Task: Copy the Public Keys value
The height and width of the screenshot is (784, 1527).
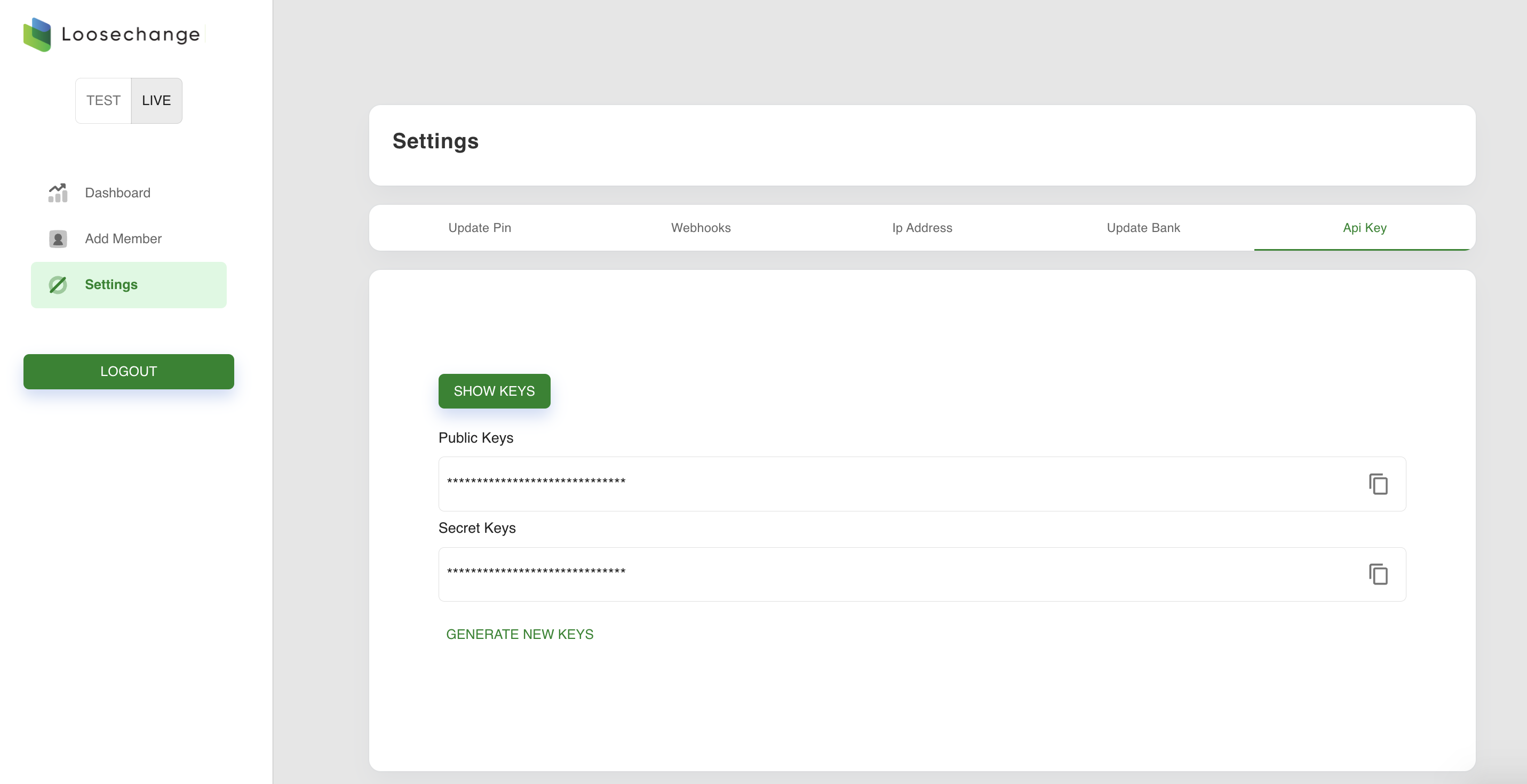Action: pos(1378,484)
